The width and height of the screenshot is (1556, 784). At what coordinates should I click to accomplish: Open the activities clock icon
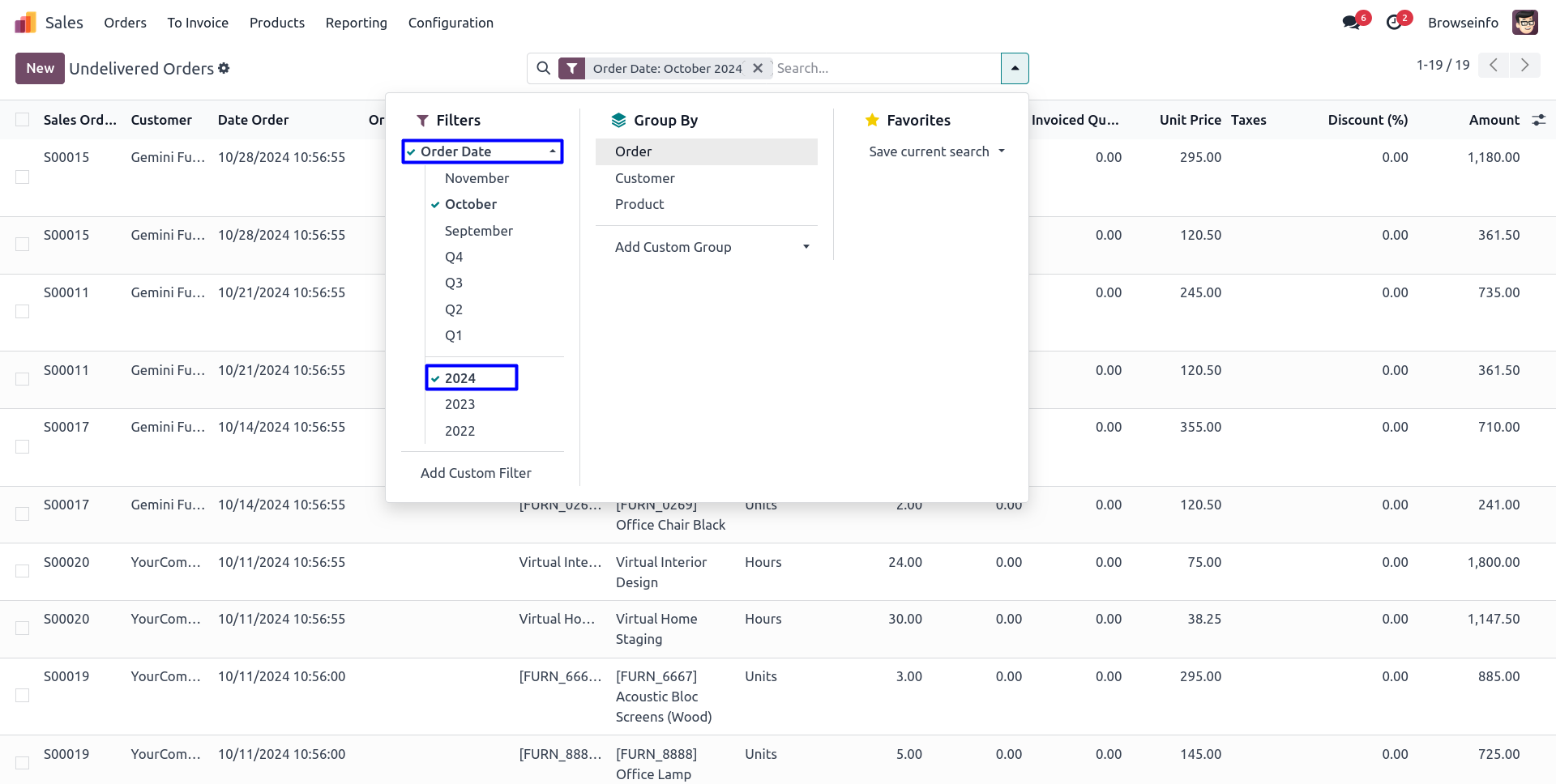[x=1394, y=23]
